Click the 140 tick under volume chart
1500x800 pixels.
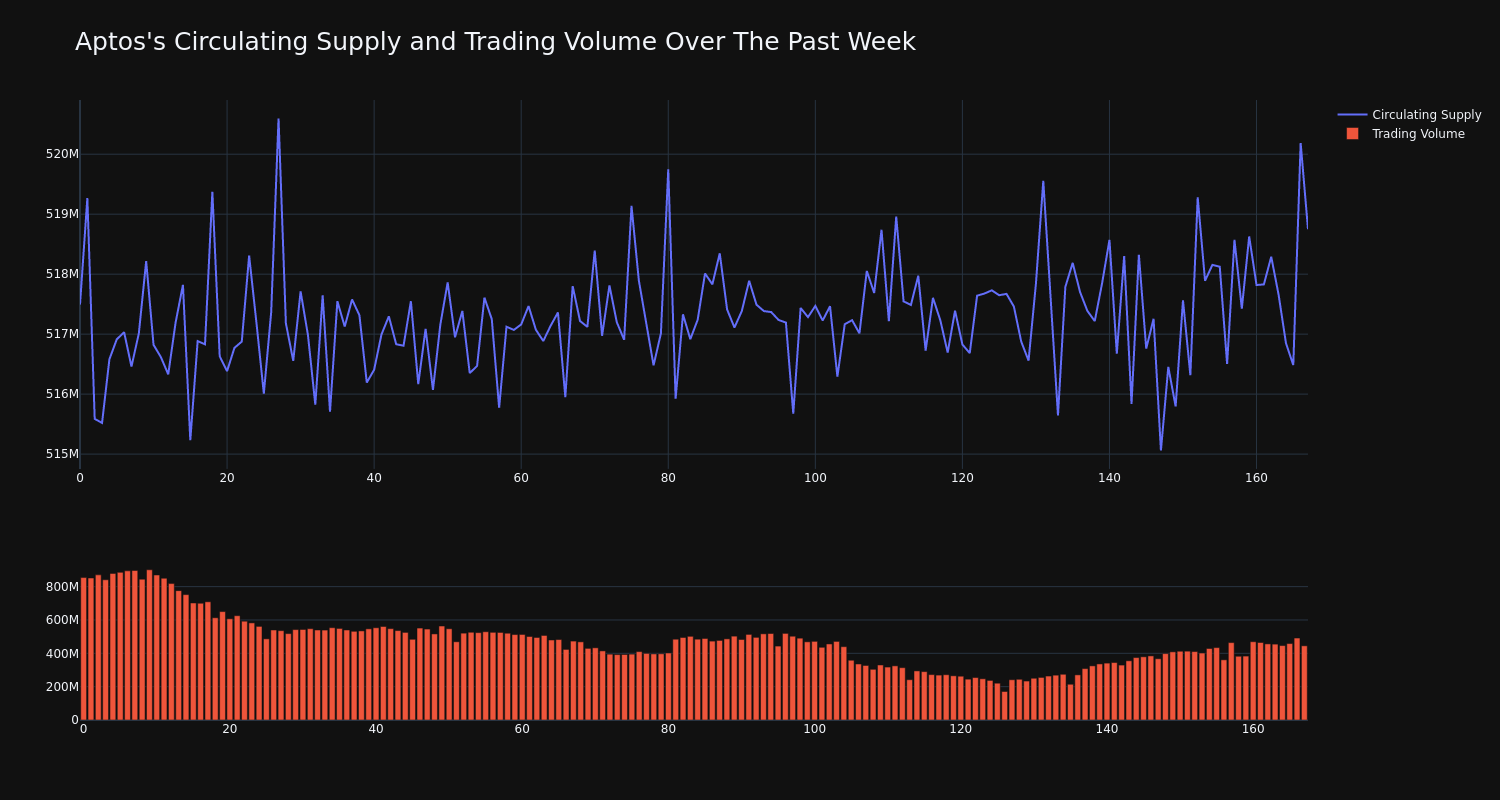(1107, 729)
